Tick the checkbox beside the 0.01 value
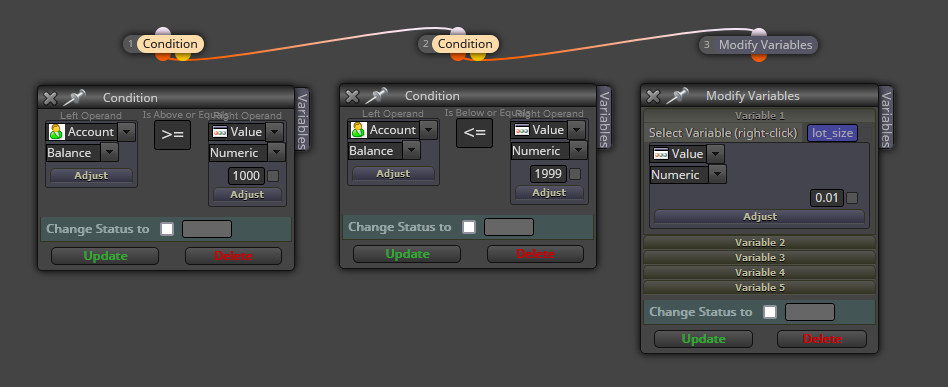The width and height of the screenshot is (948, 387). coord(852,198)
